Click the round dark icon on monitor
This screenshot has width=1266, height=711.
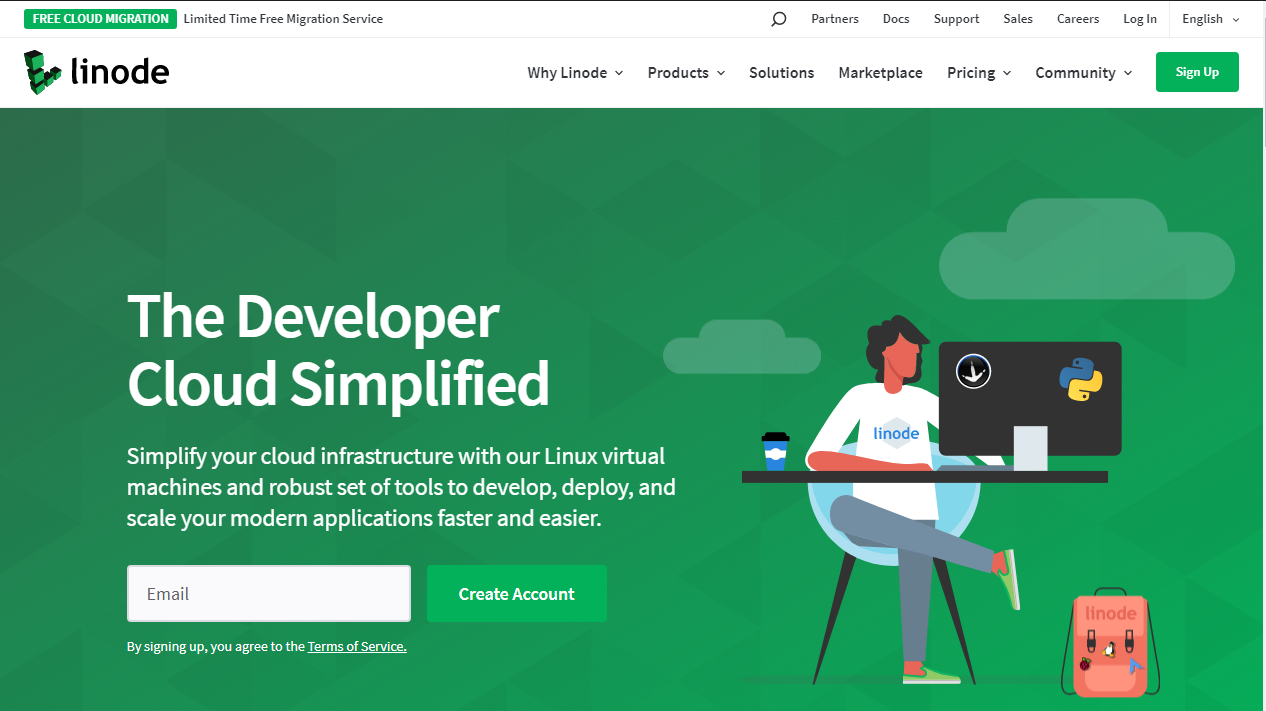pos(972,371)
